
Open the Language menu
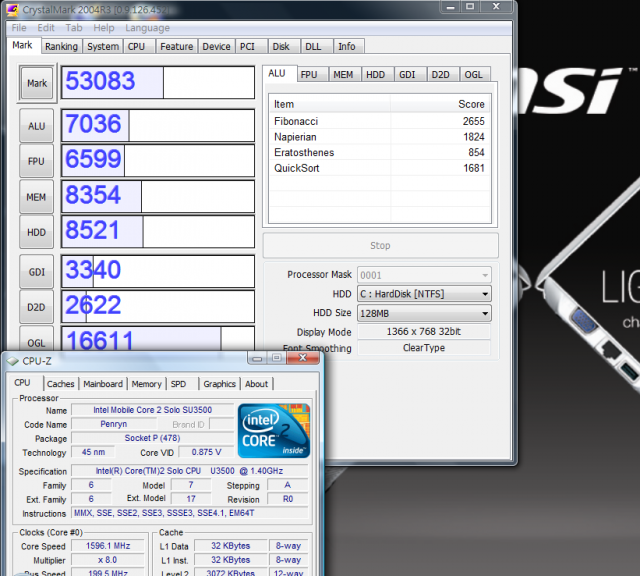coord(147,28)
